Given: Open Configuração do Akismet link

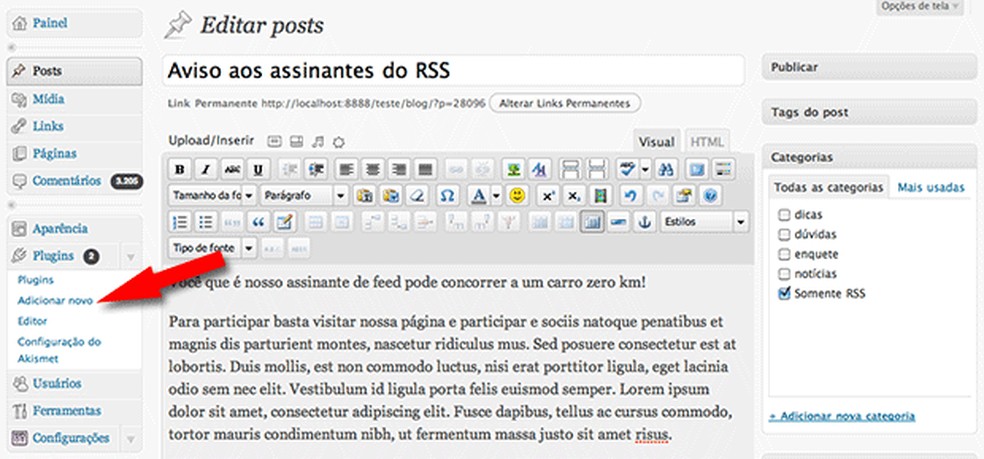Looking at the screenshot, I should (x=59, y=350).
